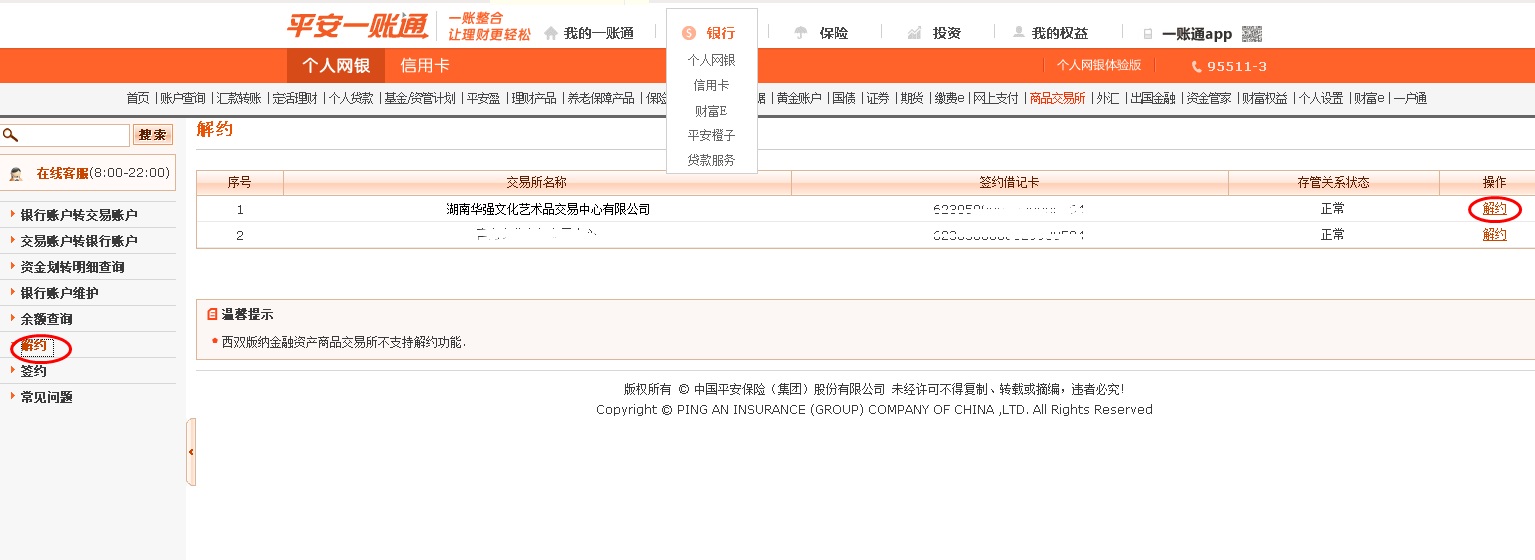Viewport: 1535px width, 560px height.
Task: Click the person icon beside 我的权益
Action: [1019, 32]
